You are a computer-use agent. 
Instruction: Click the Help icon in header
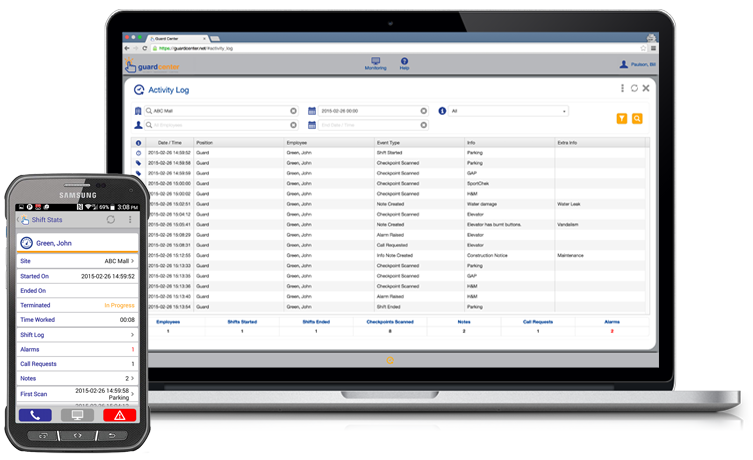404,62
